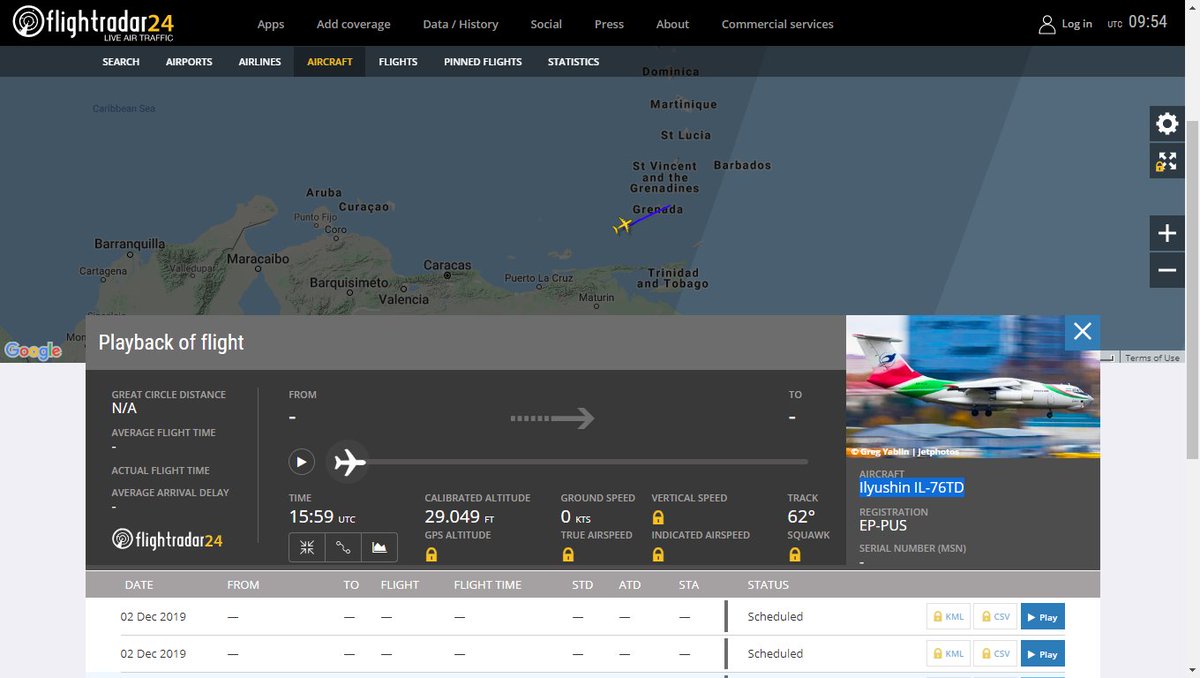Image resolution: width=1200 pixels, height=678 pixels.
Task: Click the playback progress track
Action: 587,462
